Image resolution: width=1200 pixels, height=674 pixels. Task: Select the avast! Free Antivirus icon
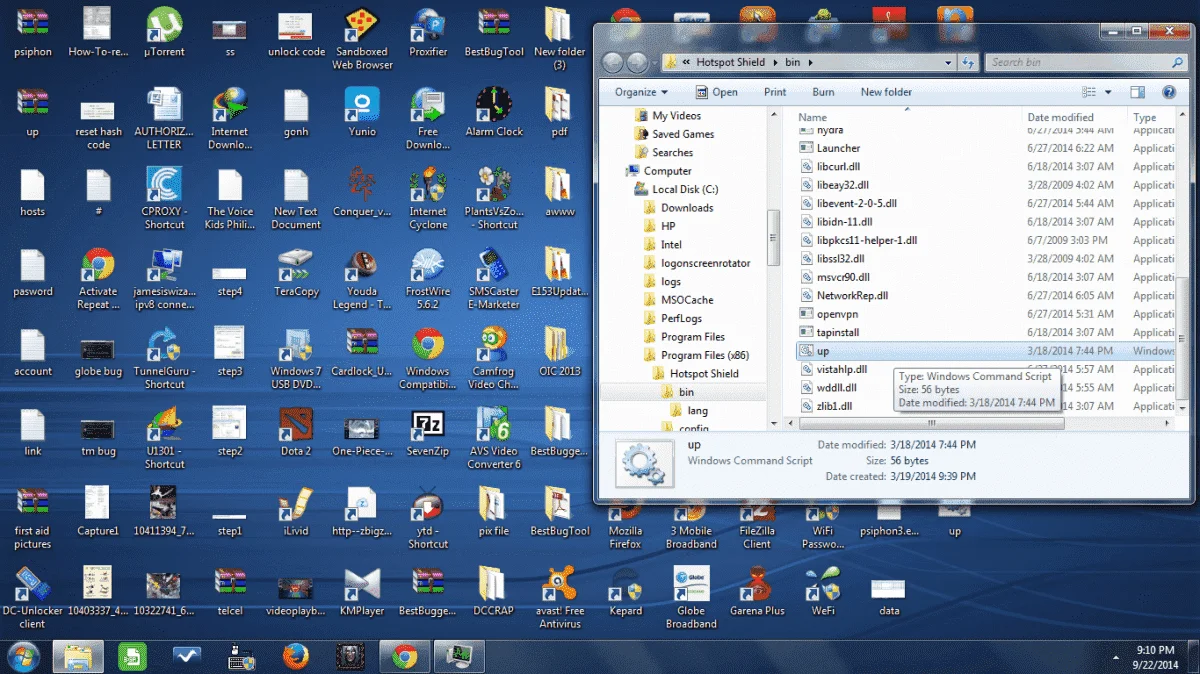point(560,597)
